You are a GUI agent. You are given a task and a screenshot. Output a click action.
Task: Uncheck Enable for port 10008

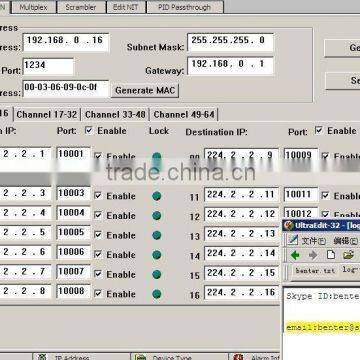point(98,294)
